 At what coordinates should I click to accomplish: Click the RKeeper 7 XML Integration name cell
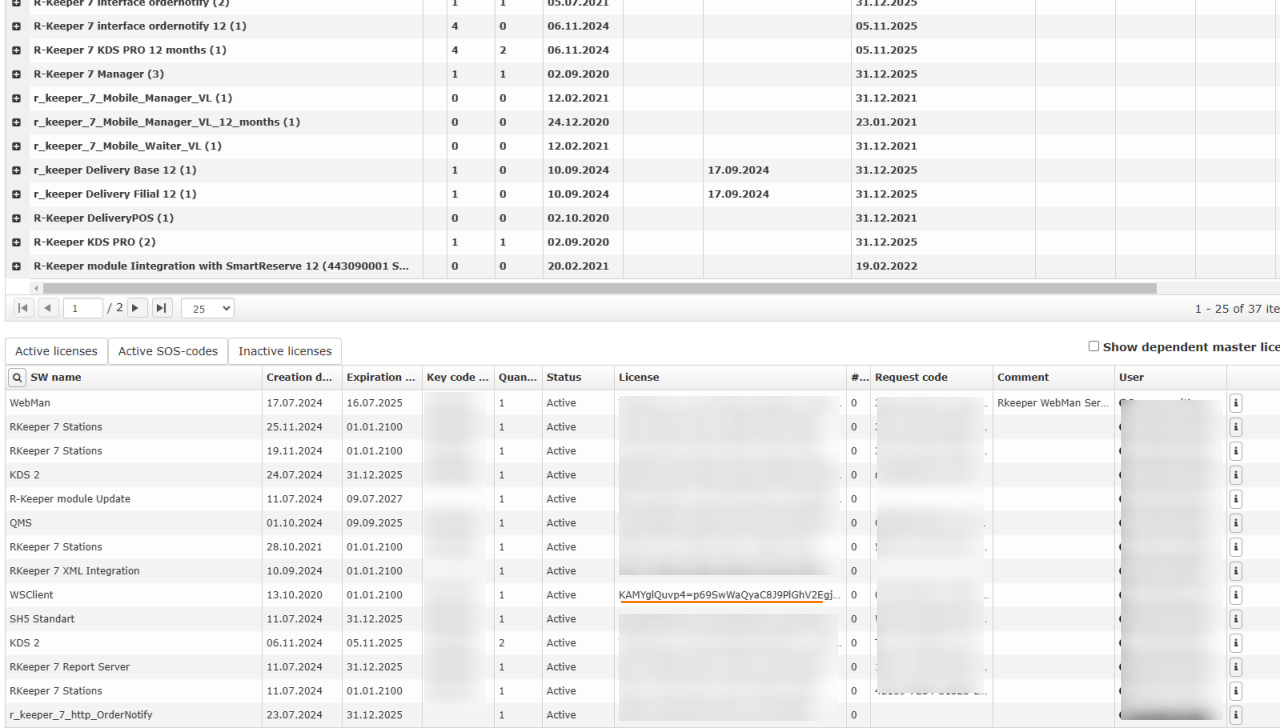pyautogui.click(x=133, y=571)
